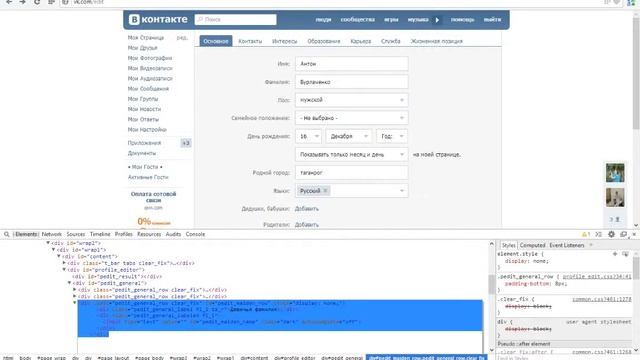Open Мои Настройки in sidebar
The height and width of the screenshot is (360, 640).
pos(147,129)
